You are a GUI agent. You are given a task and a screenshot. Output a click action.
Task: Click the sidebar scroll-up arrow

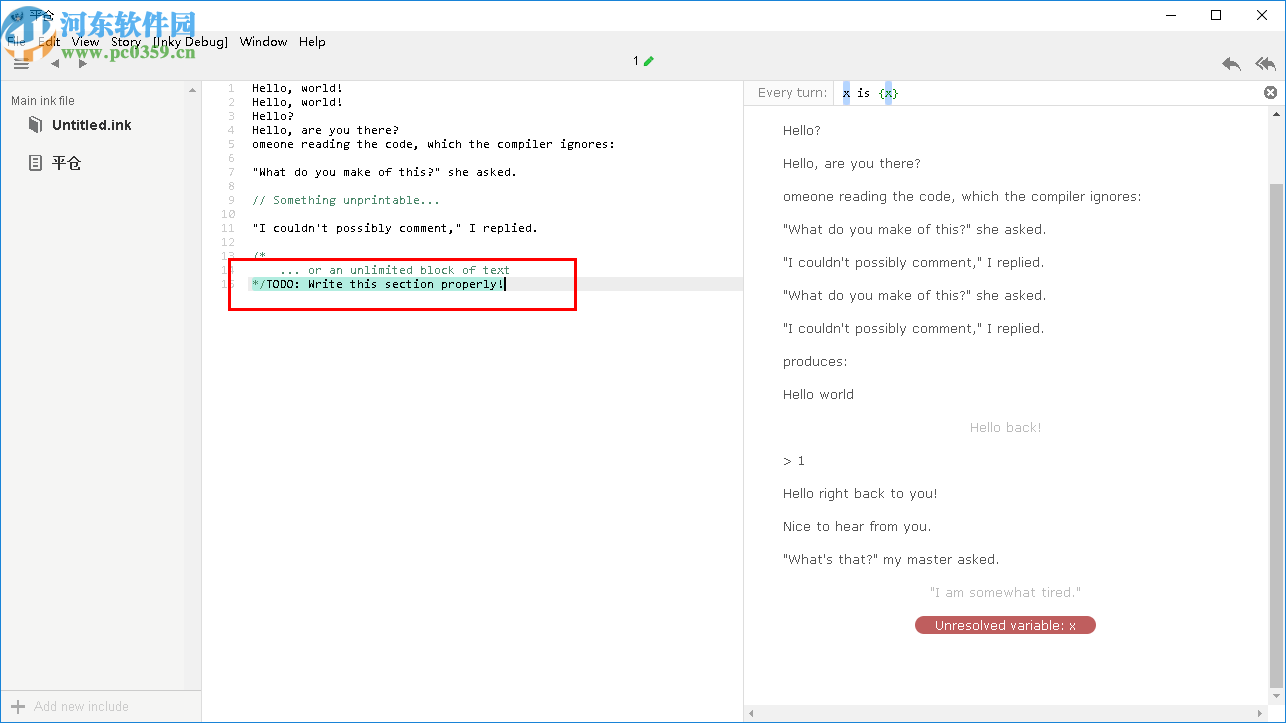[193, 90]
